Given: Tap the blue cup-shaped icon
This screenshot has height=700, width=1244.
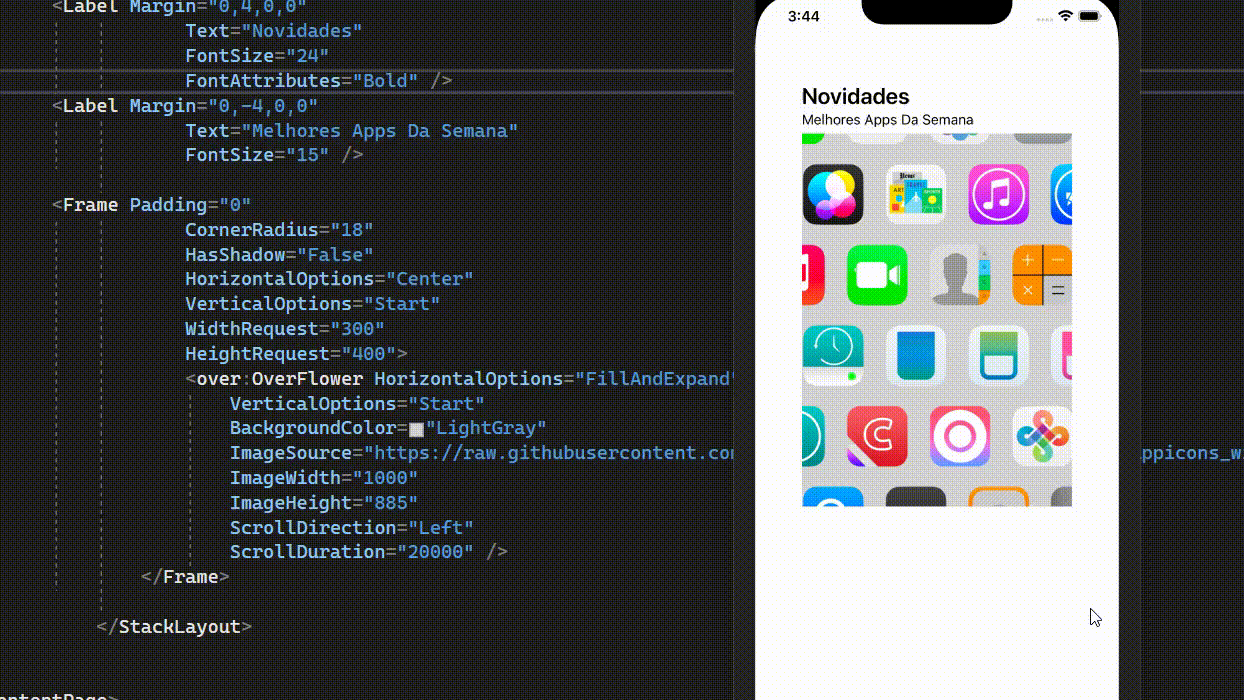Looking at the screenshot, I should pyautogui.click(x=916, y=356).
